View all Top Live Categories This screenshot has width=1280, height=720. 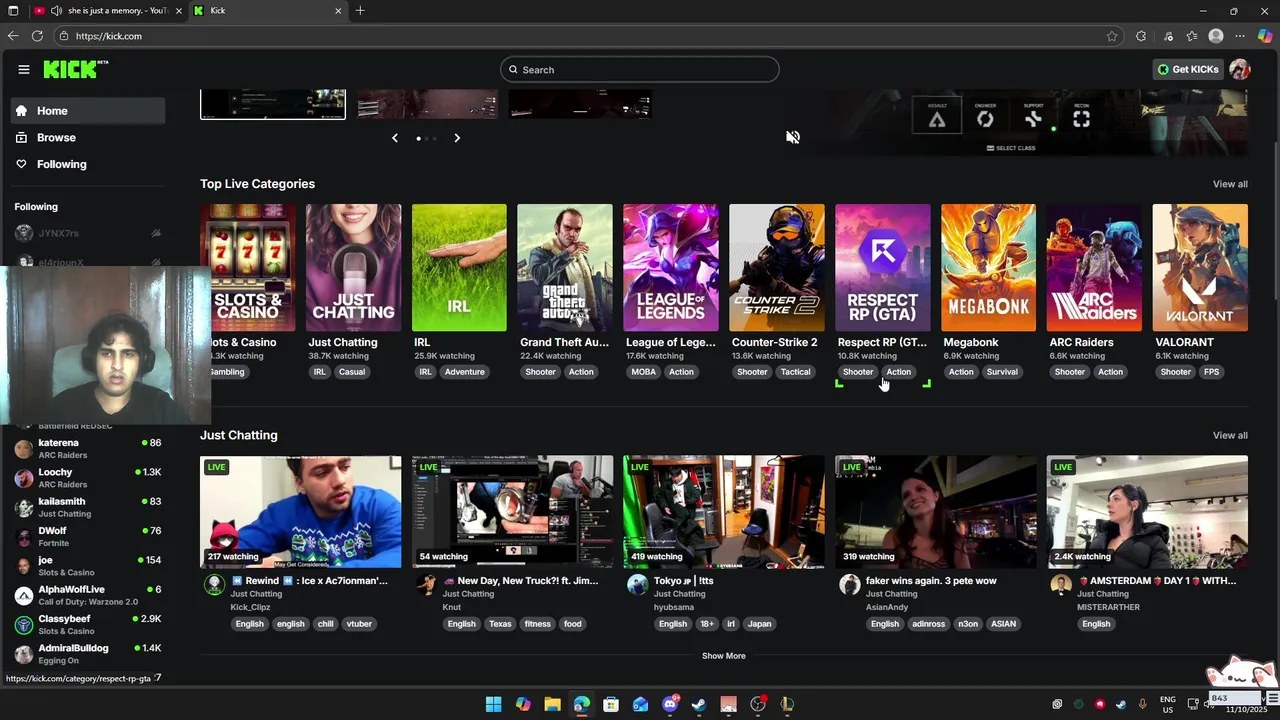[1230, 184]
